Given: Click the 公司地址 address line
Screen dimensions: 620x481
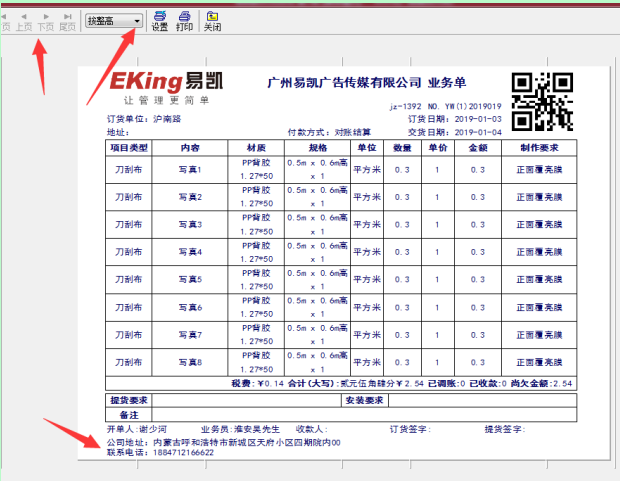Looking at the screenshot, I should click(x=225, y=441).
